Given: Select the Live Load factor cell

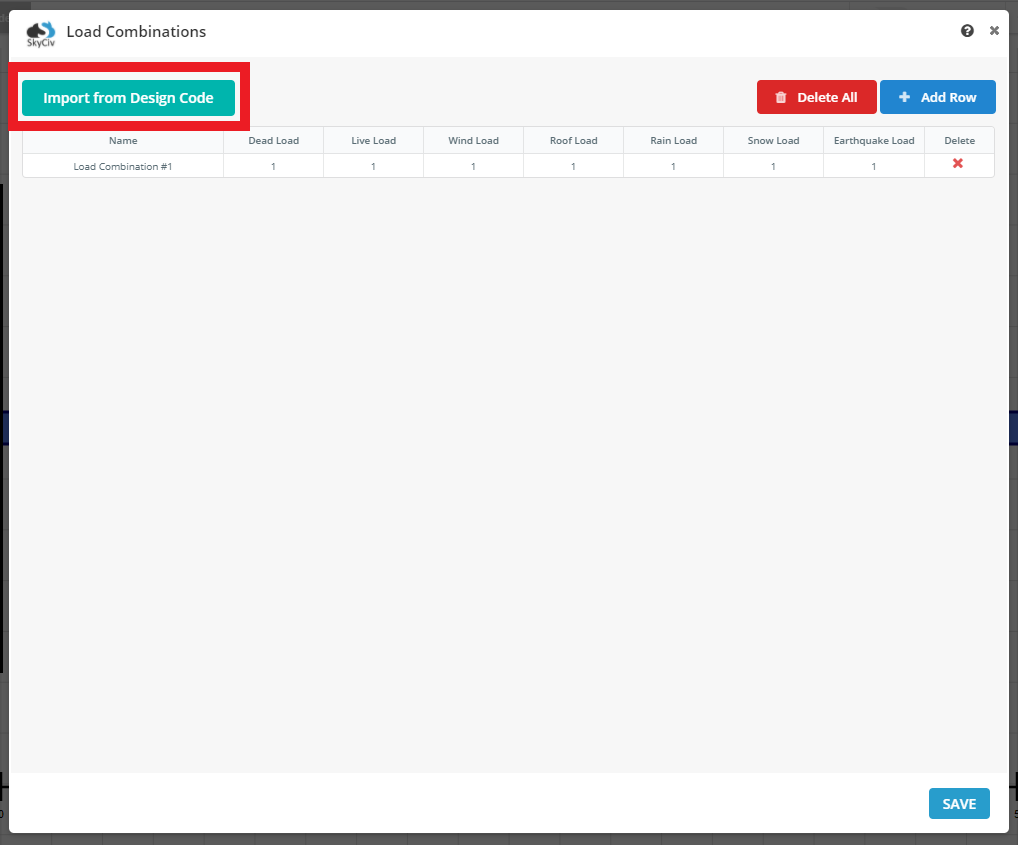Looking at the screenshot, I should click(373, 166).
